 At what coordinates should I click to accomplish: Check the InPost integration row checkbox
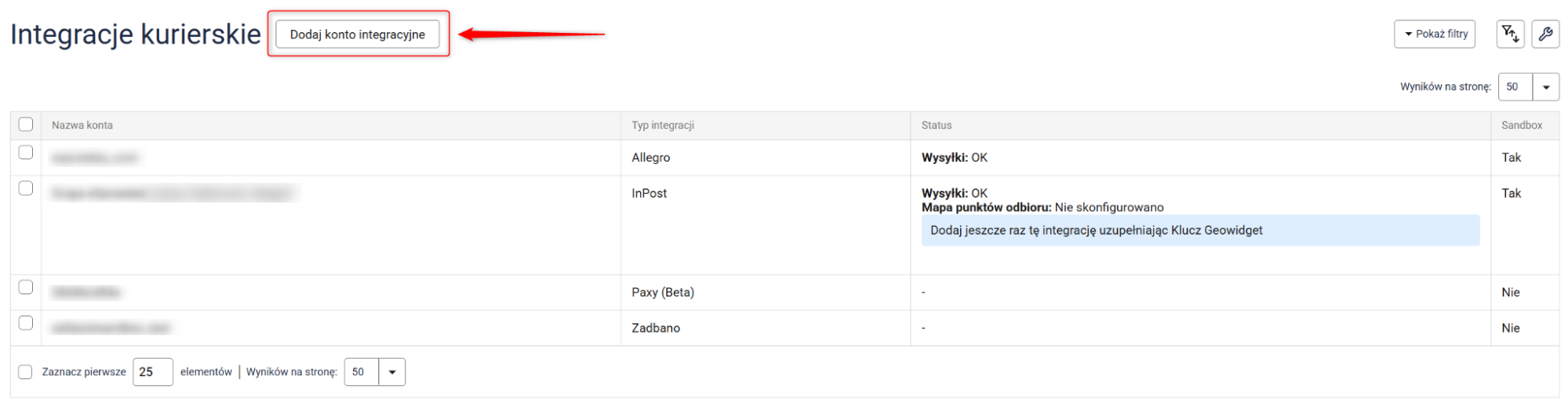coord(26,188)
